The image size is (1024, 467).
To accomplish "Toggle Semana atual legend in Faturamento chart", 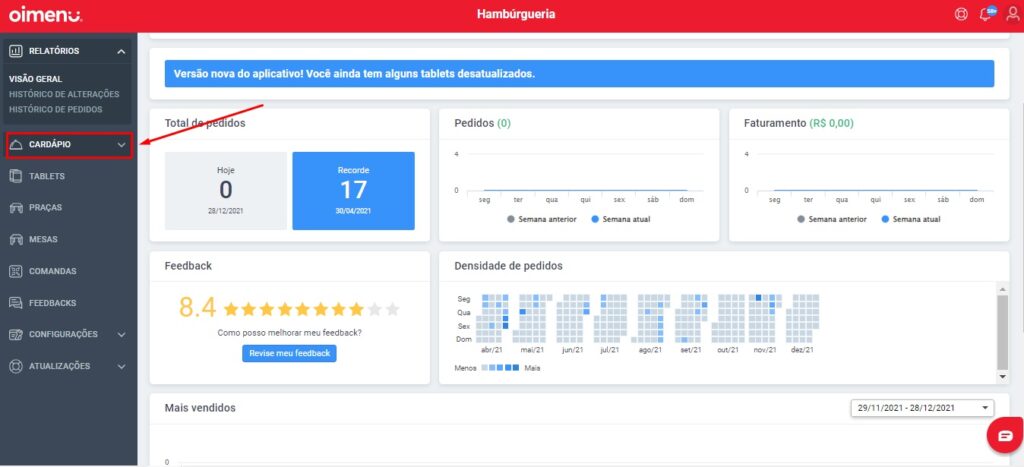I will click(910, 219).
